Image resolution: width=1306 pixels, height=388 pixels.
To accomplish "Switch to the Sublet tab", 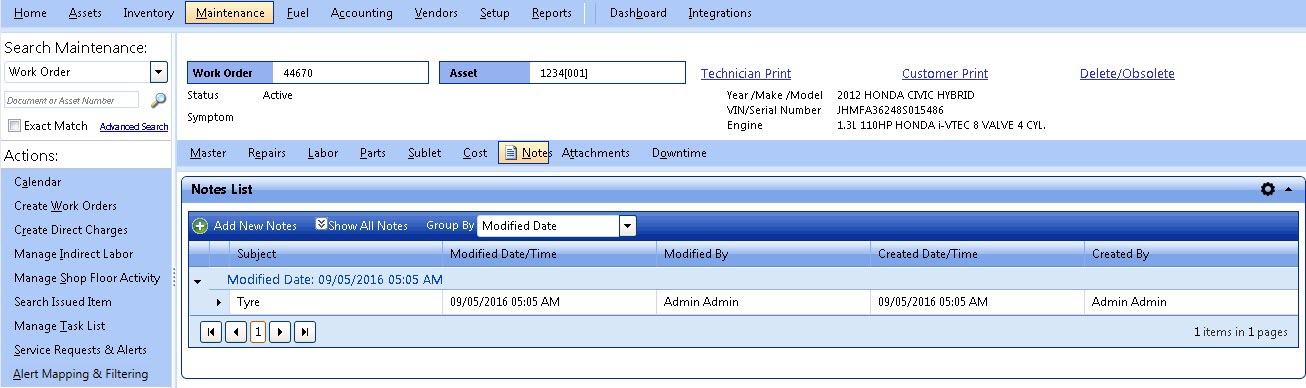I will (x=425, y=153).
